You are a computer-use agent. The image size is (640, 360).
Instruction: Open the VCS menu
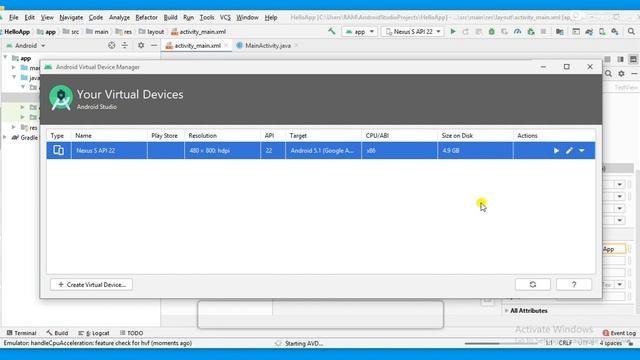point(225,17)
